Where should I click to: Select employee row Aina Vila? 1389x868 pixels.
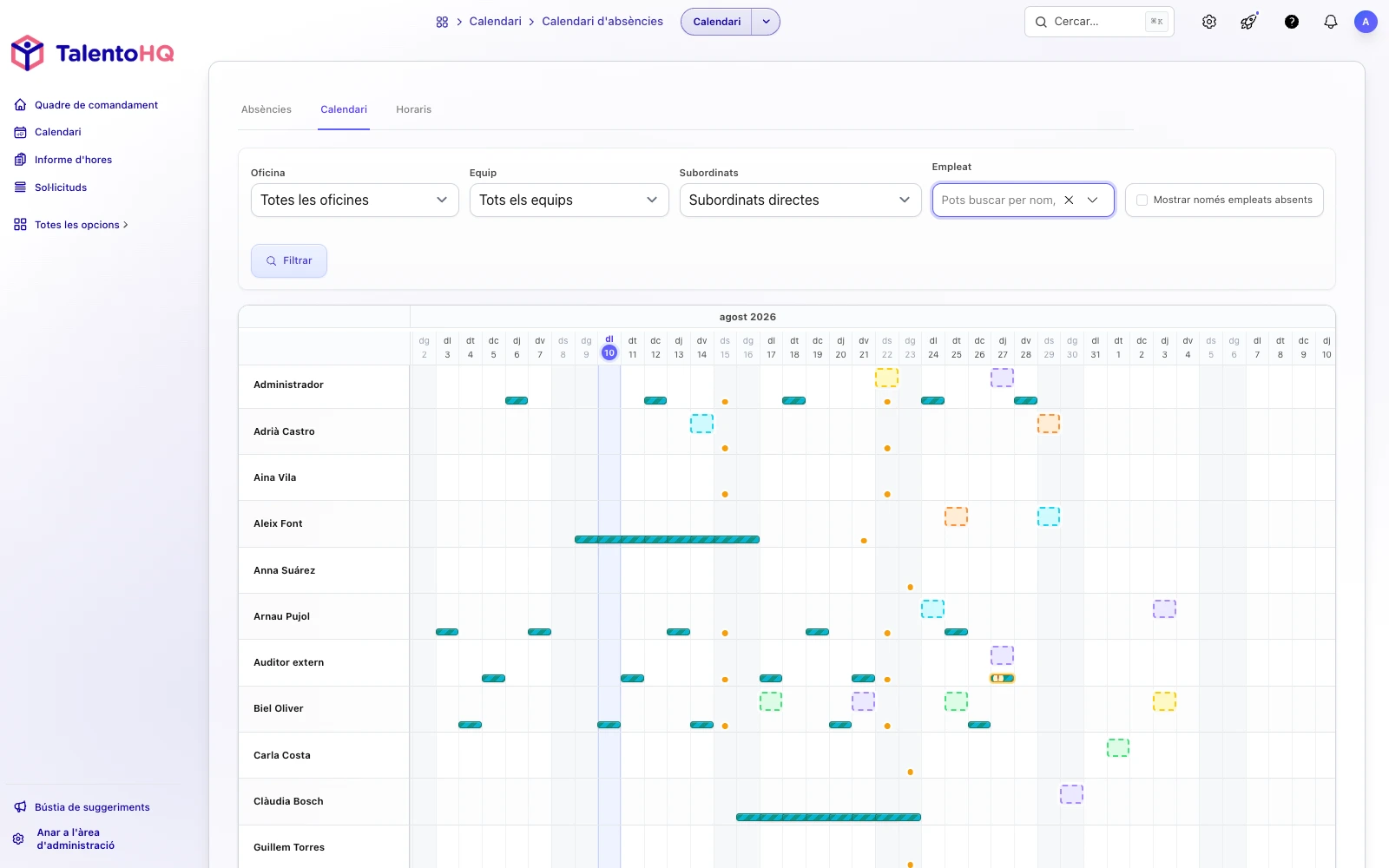pos(274,477)
